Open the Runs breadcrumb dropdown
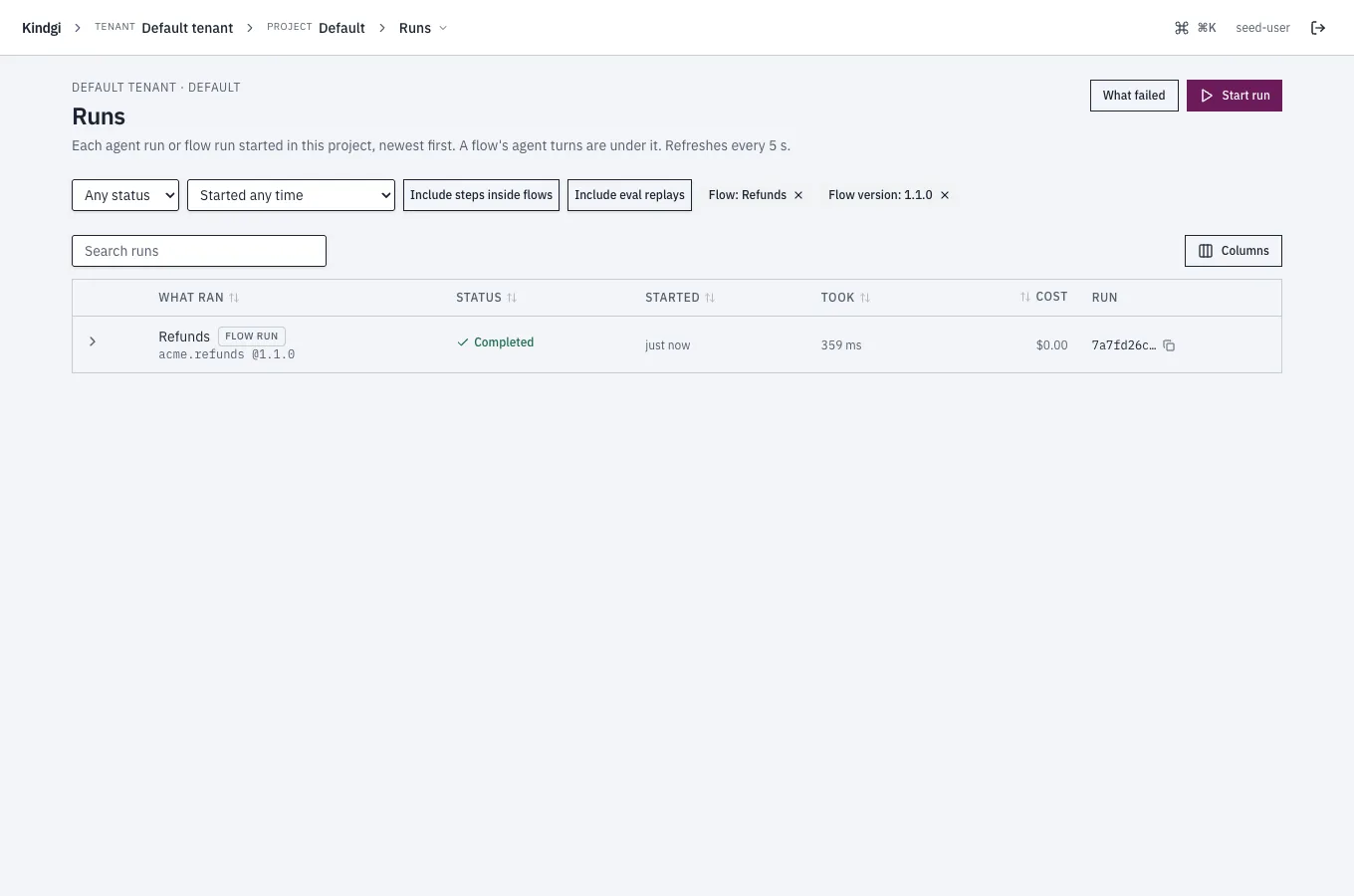Screen dimensions: 1354x896 pos(423,28)
